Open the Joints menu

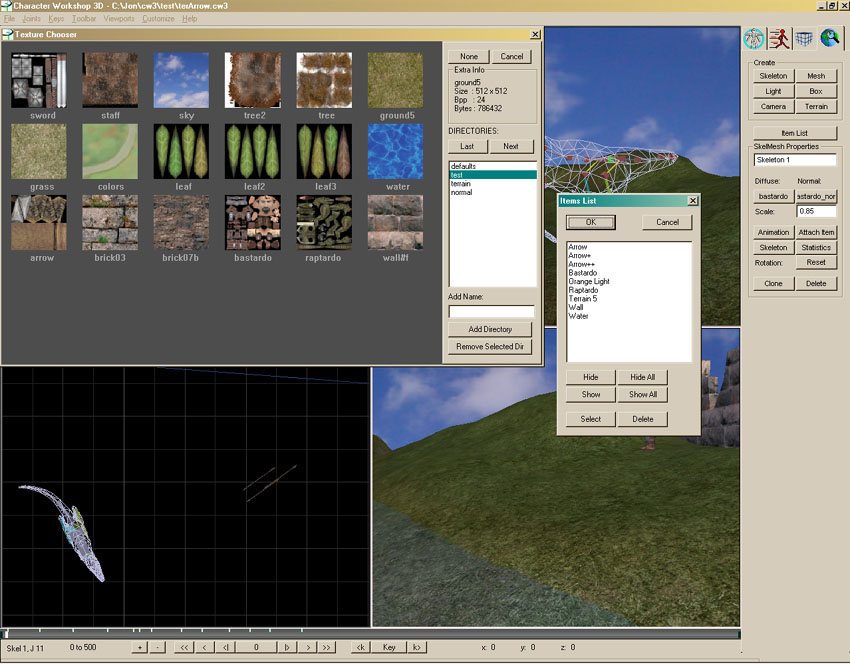32,19
